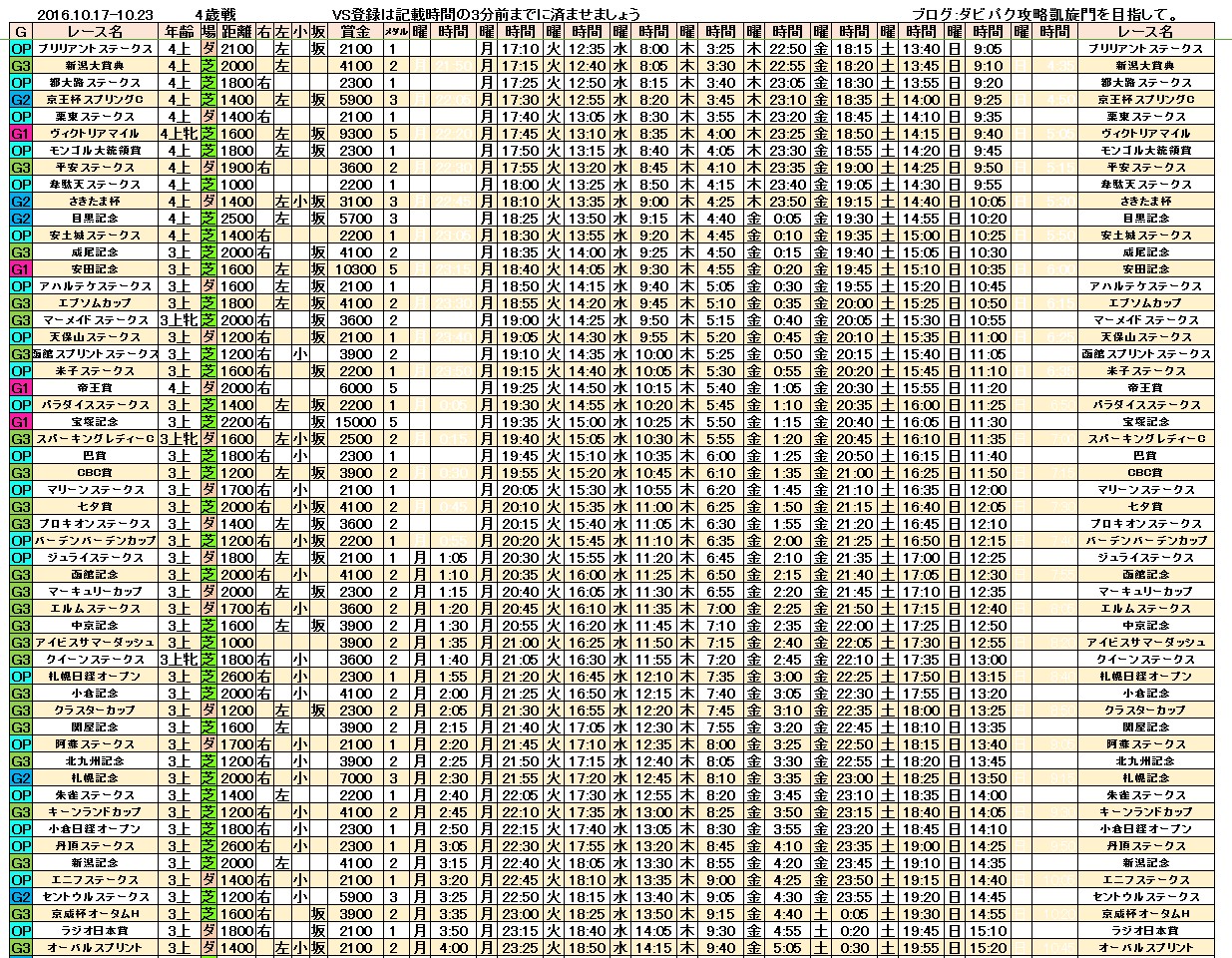Select アイビスサマーダッシュ in the left name column
1232x958 pixels.
95,642
